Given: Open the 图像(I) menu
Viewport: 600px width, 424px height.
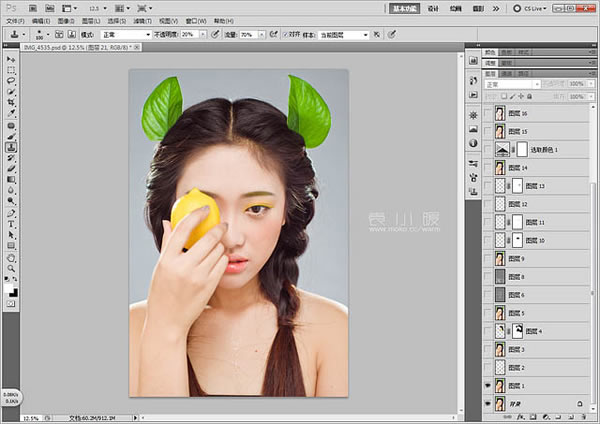Looking at the screenshot, I should 67,20.
